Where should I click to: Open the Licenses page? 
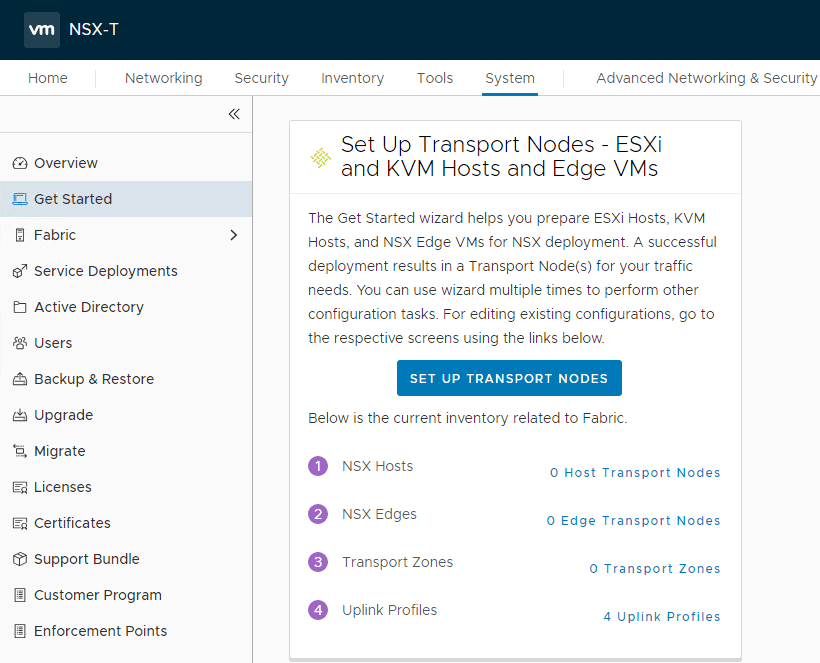(x=61, y=486)
